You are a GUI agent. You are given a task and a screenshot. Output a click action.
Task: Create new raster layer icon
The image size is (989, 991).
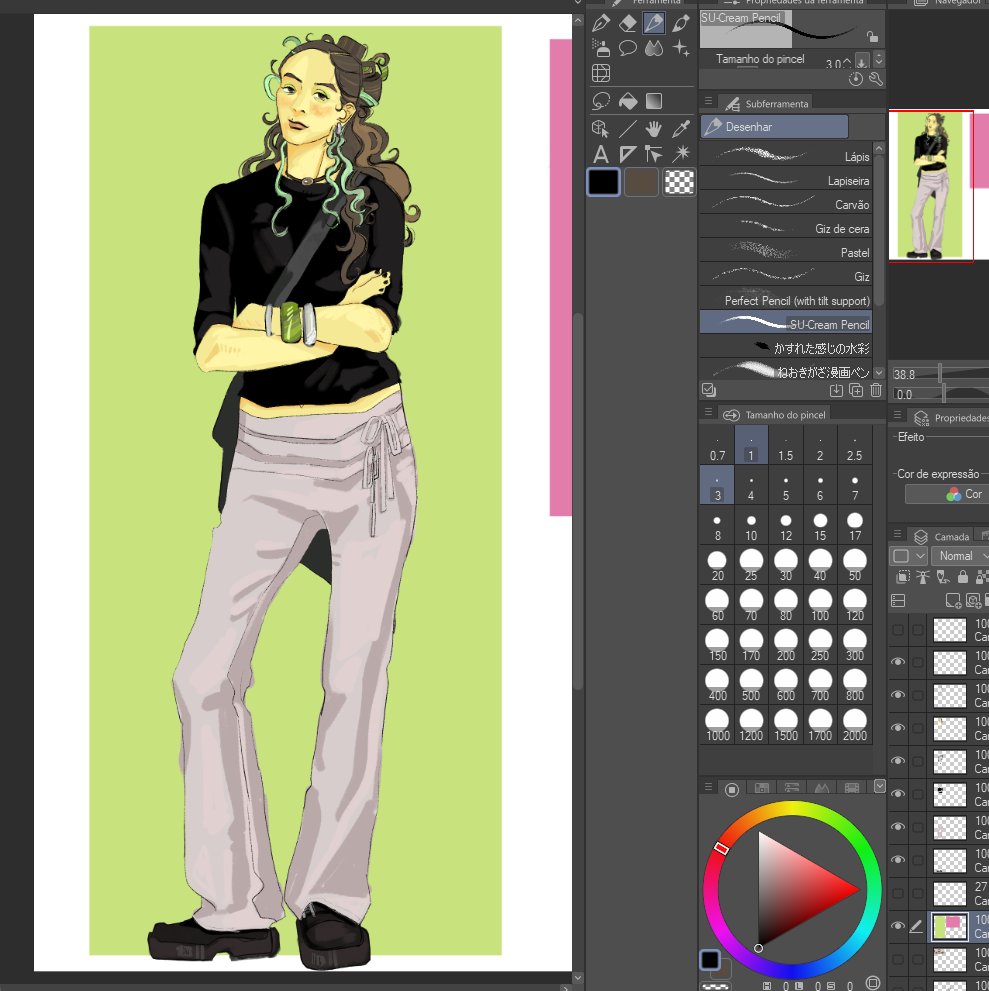point(953,600)
